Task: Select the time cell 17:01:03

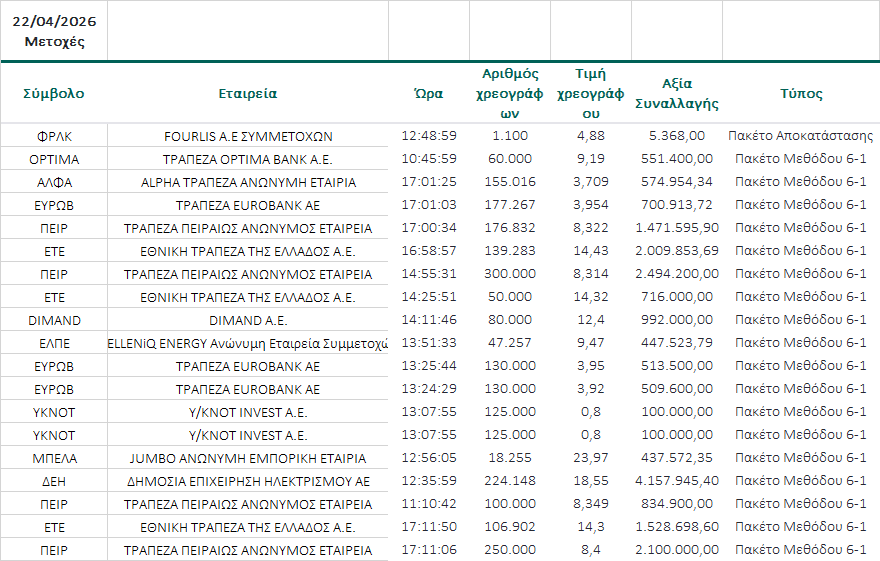Action: (x=429, y=205)
